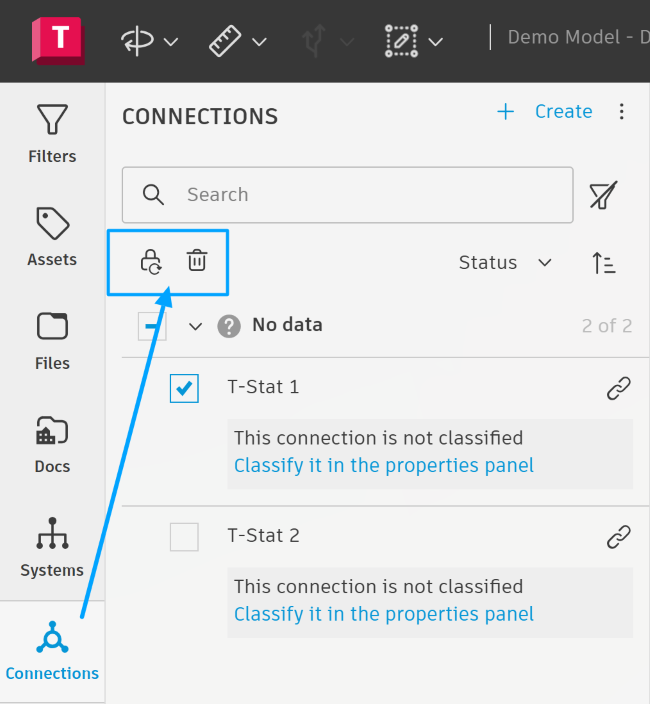Image resolution: width=650 pixels, height=704 pixels.
Task: Click the link icon for T-Stat 2
Action: 619,538
